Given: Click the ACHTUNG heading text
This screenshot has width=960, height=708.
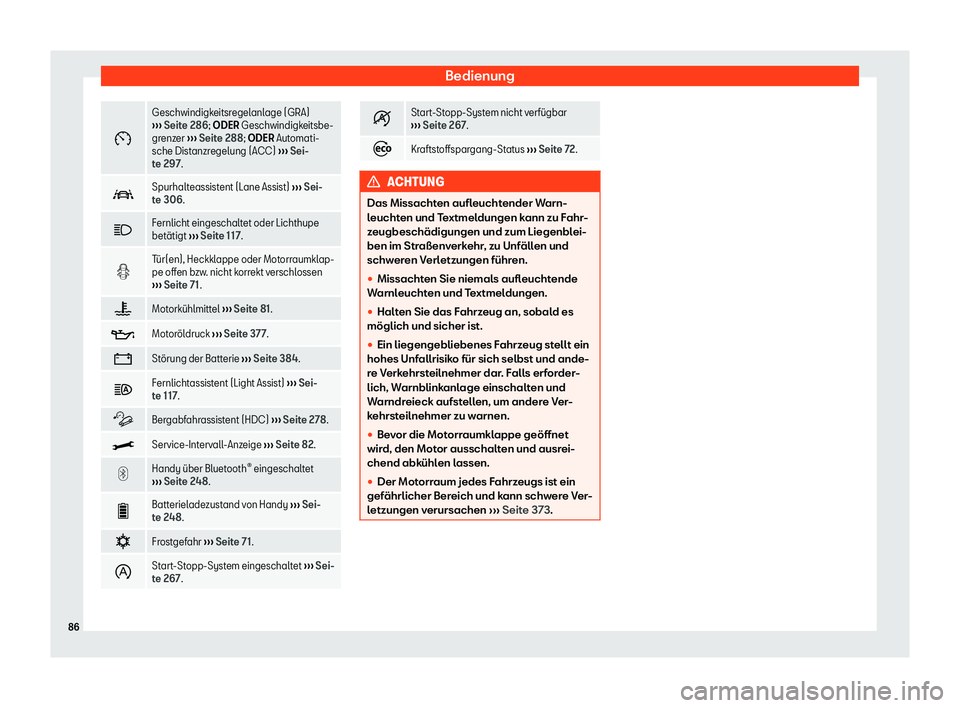Looking at the screenshot, I should click(415, 182).
